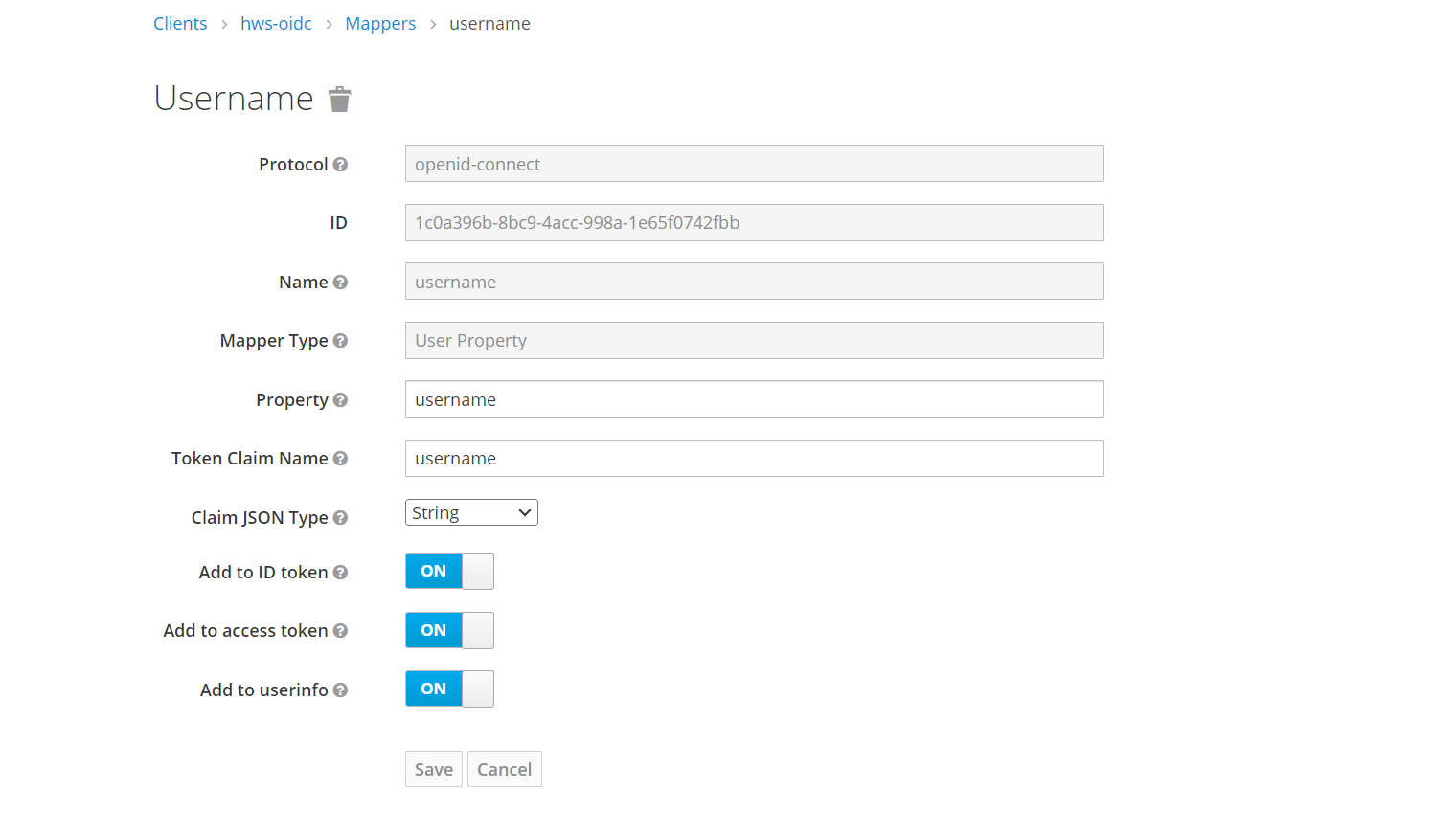
Task: Click the trash icon beside Username heading
Action: click(x=339, y=100)
